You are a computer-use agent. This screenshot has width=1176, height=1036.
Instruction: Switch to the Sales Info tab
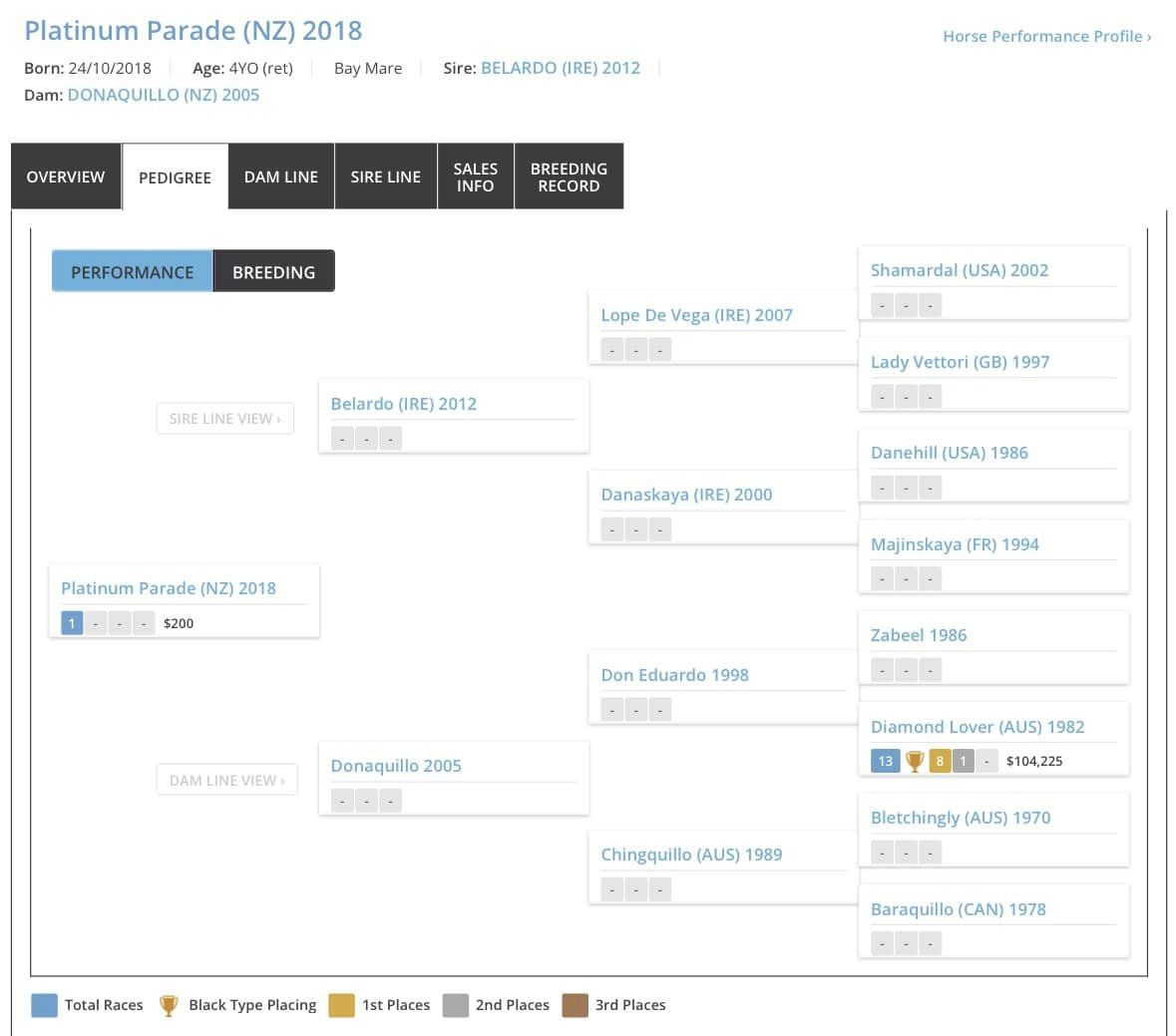(475, 176)
